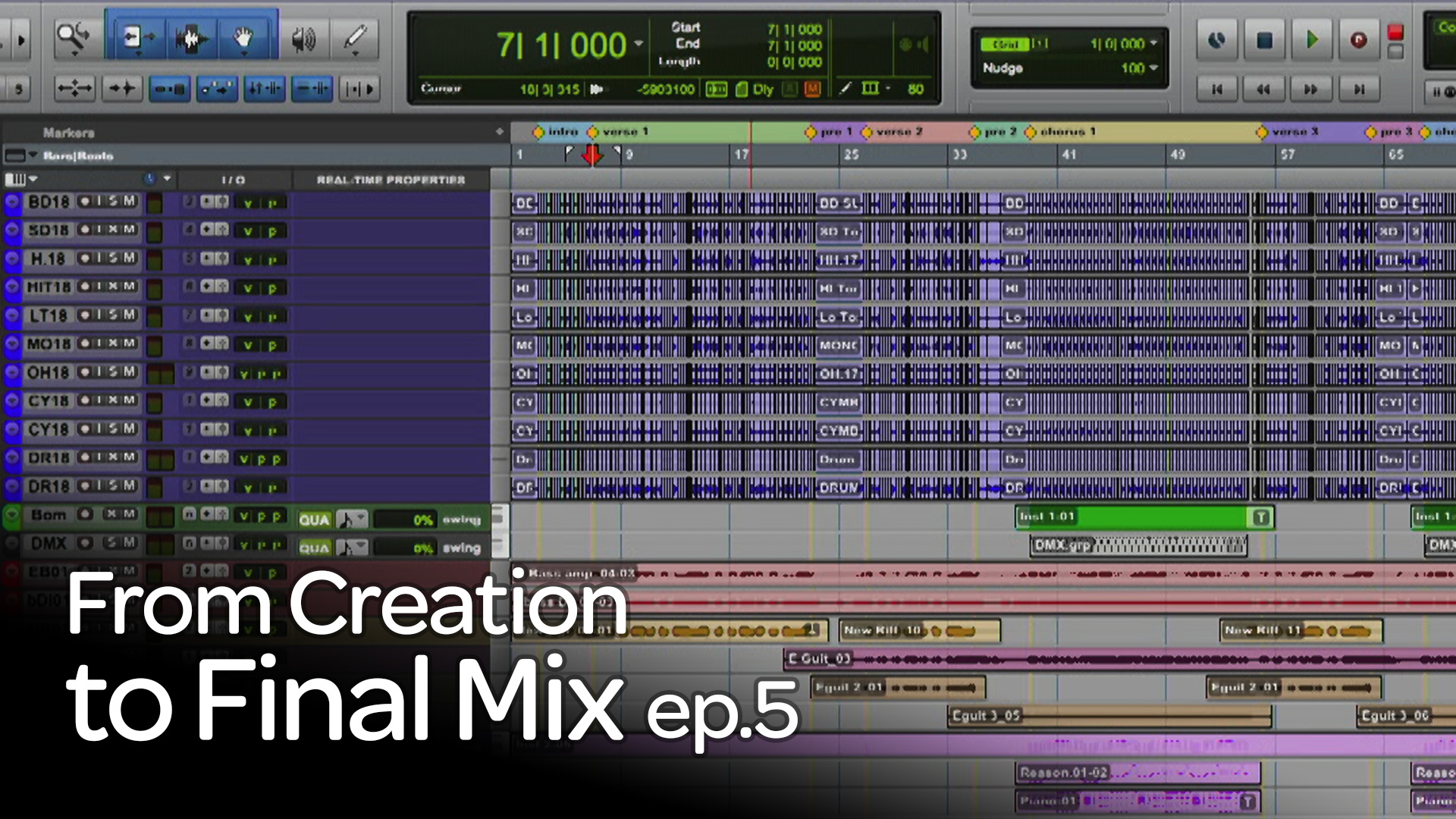Select the Pencil tool
The height and width of the screenshot is (819, 1456).
(x=355, y=36)
